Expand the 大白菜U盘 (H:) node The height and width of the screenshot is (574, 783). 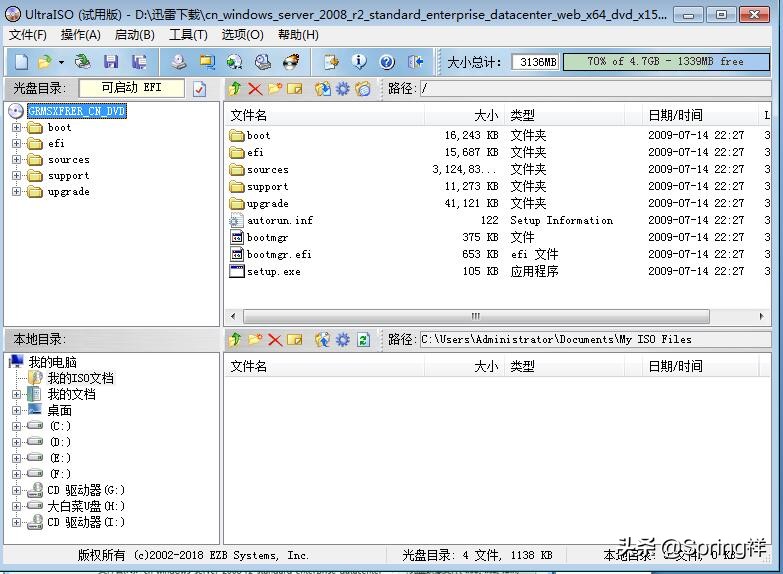pyautogui.click(x=16, y=506)
